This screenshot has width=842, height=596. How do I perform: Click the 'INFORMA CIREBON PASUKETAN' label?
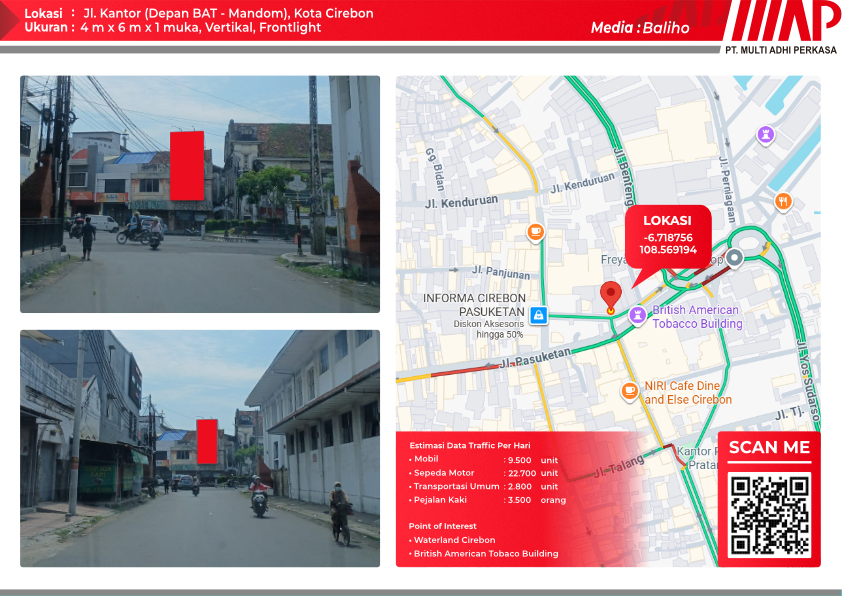pos(474,305)
